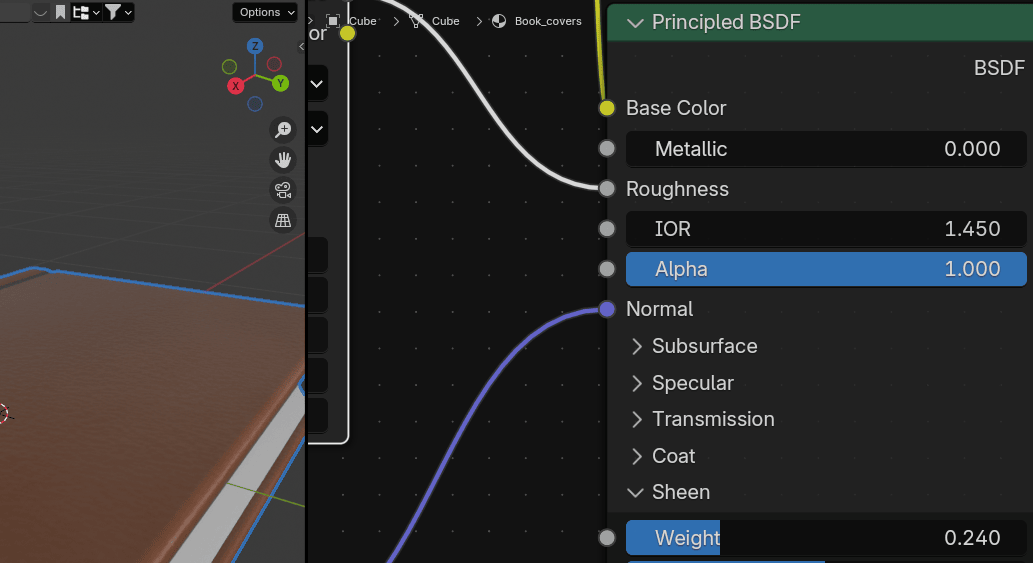
Task: Click the green Y axis on the gizmo
Action: 281,83
